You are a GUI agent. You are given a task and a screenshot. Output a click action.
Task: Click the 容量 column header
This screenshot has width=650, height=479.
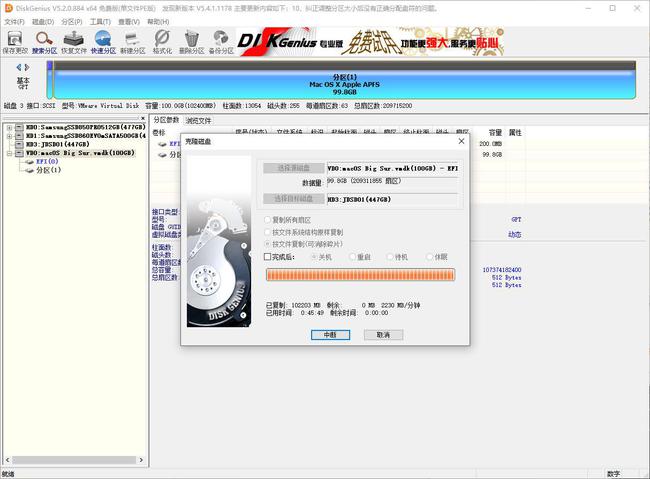pyautogui.click(x=495, y=133)
